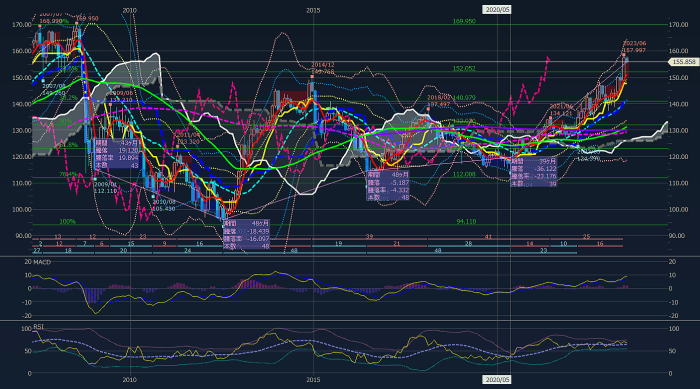Click the cycle count labeled 25
Screen dimensions: 700x389
tap(587, 237)
